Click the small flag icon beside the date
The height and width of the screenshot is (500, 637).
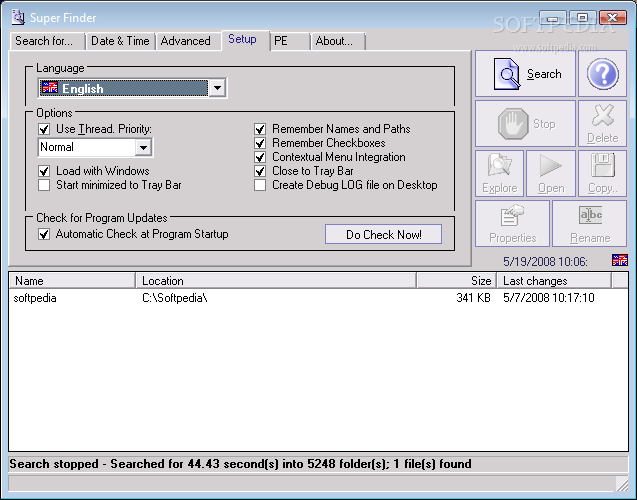pos(620,260)
